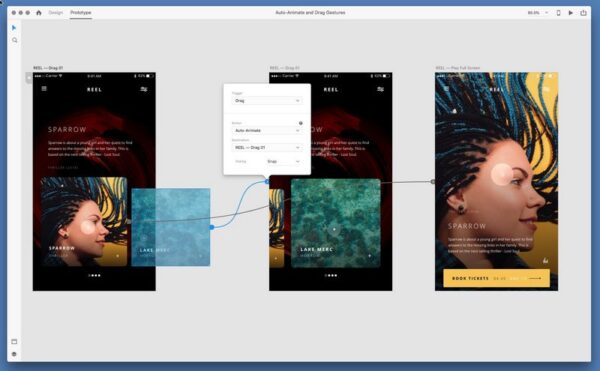Click the home flag on first artboard
The width and height of the screenshot is (600, 371).
tap(29, 78)
